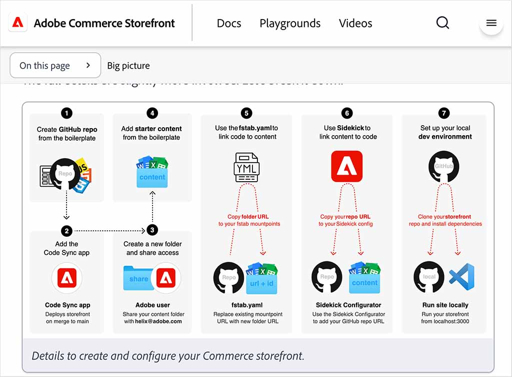The height and width of the screenshot is (377, 512).
Task: Click the Deploys storefront on merge to main text
Action: [68, 318]
